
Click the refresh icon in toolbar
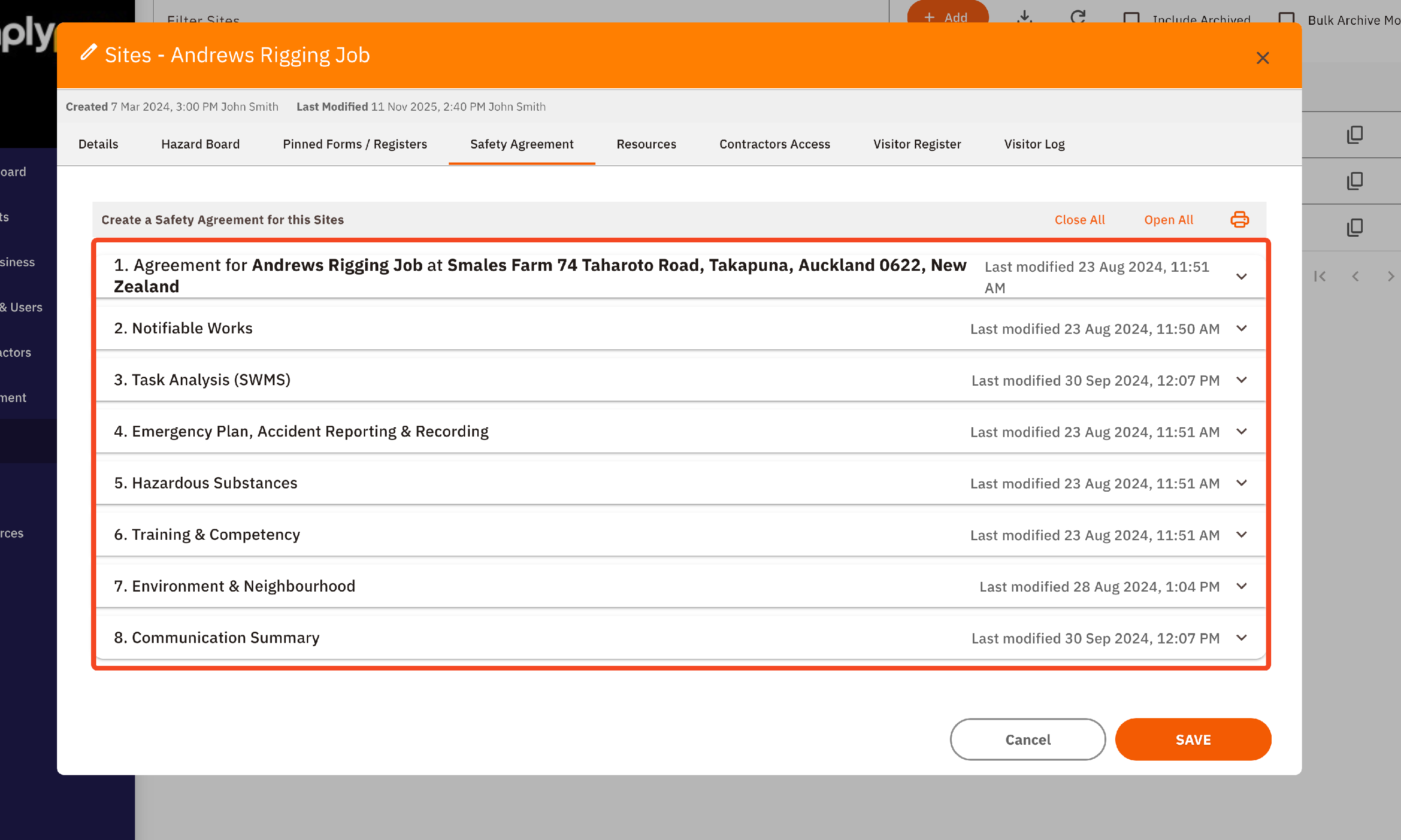[1078, 17]
